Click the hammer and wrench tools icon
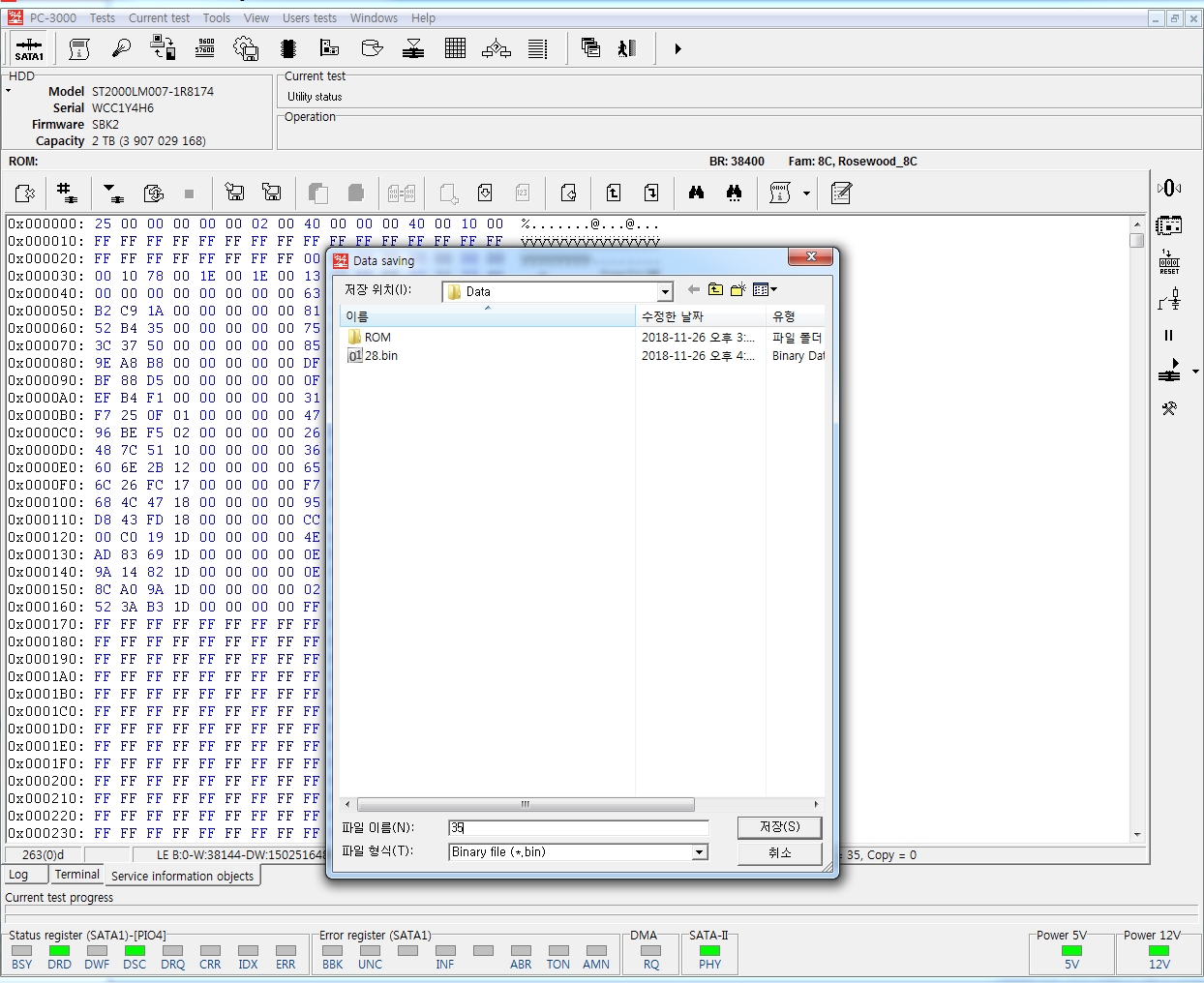The width and height of the screenshot is (1204, 983). (x=1169, y=408)
